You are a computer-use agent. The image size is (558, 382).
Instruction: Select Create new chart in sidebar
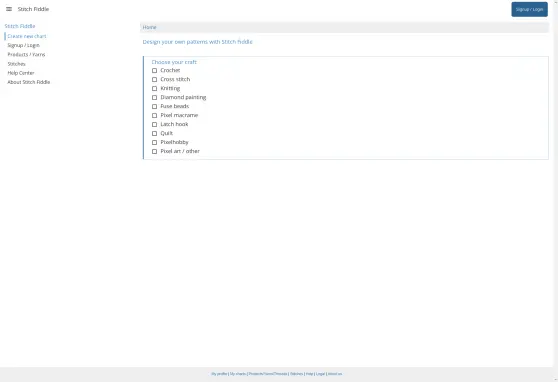(x=27, y=36)
